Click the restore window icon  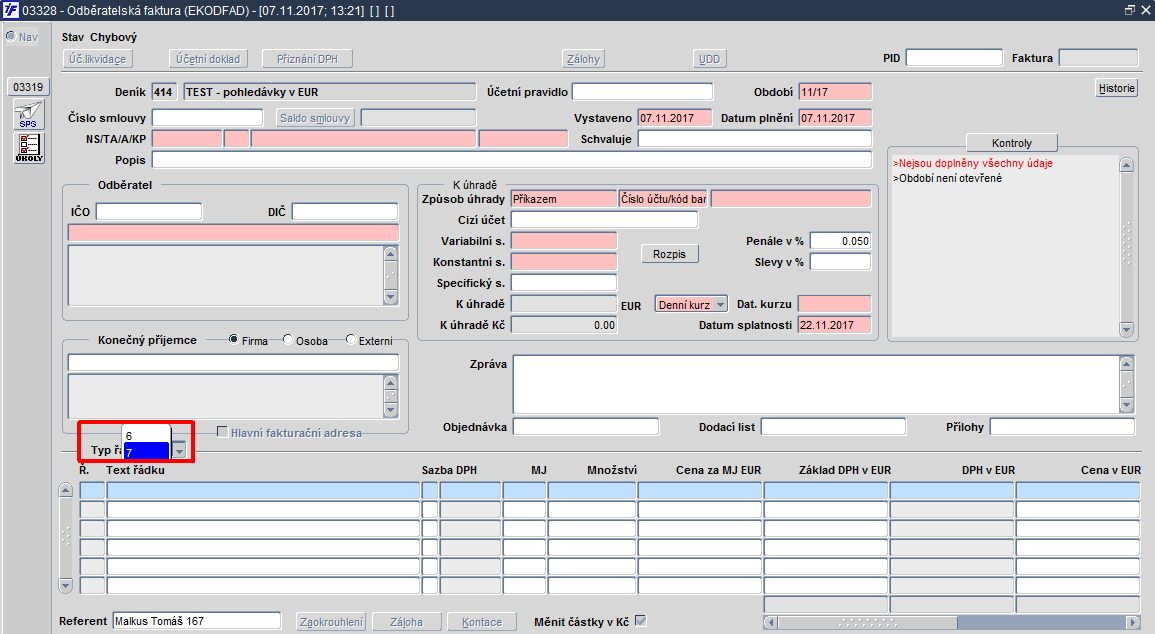click(1130, 10)
